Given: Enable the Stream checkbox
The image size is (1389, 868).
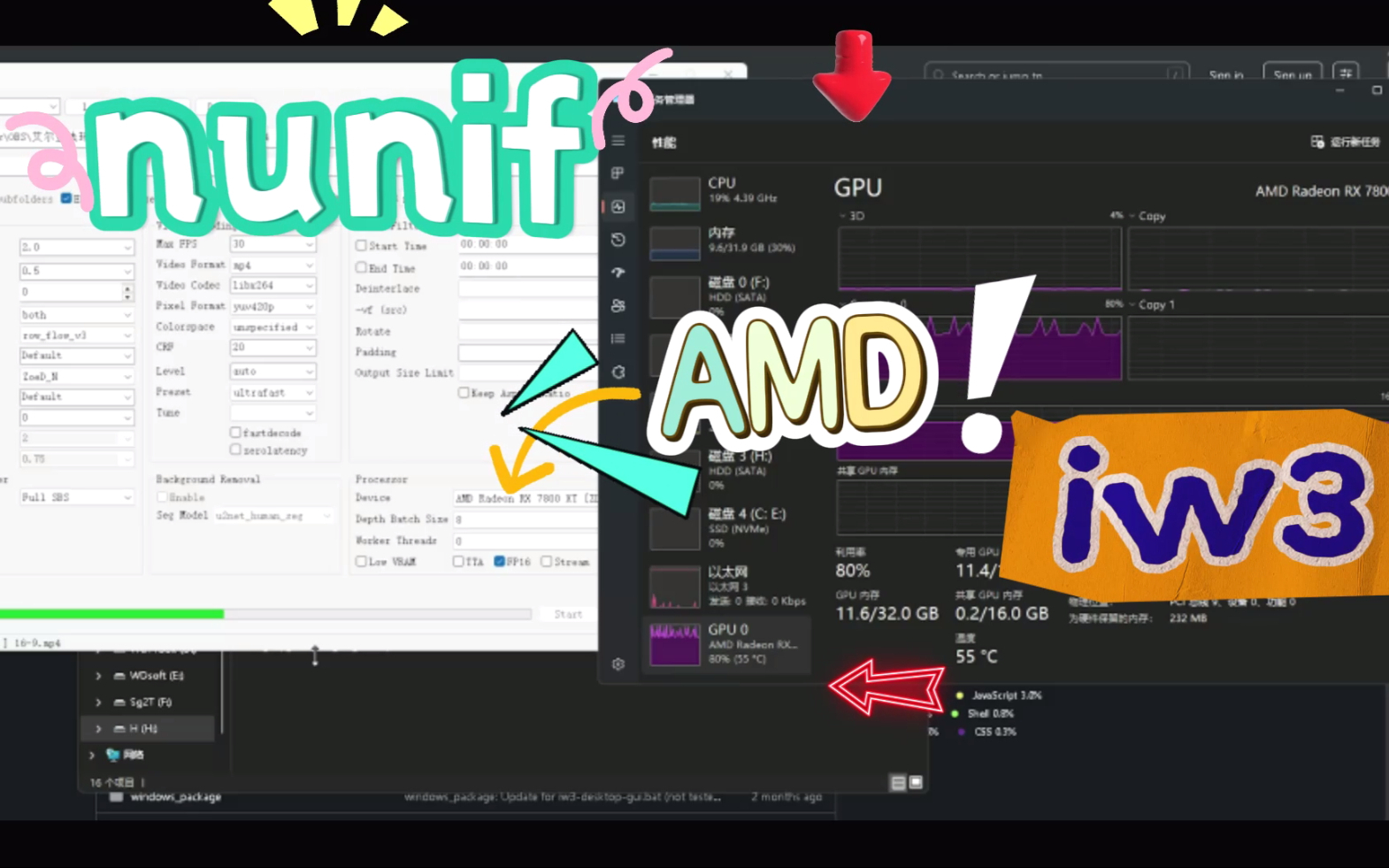Looking at the screenshot, I should [x=546, y=562].
